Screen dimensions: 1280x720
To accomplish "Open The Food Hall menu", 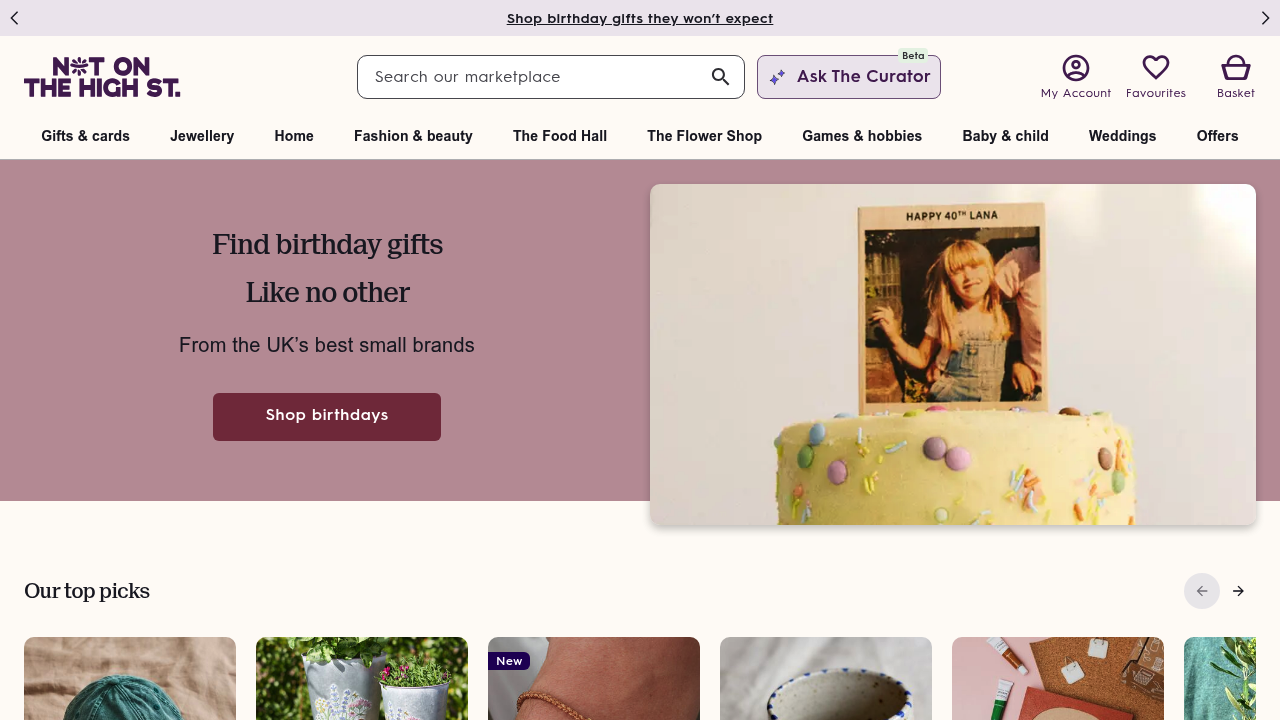I will 560,136.
